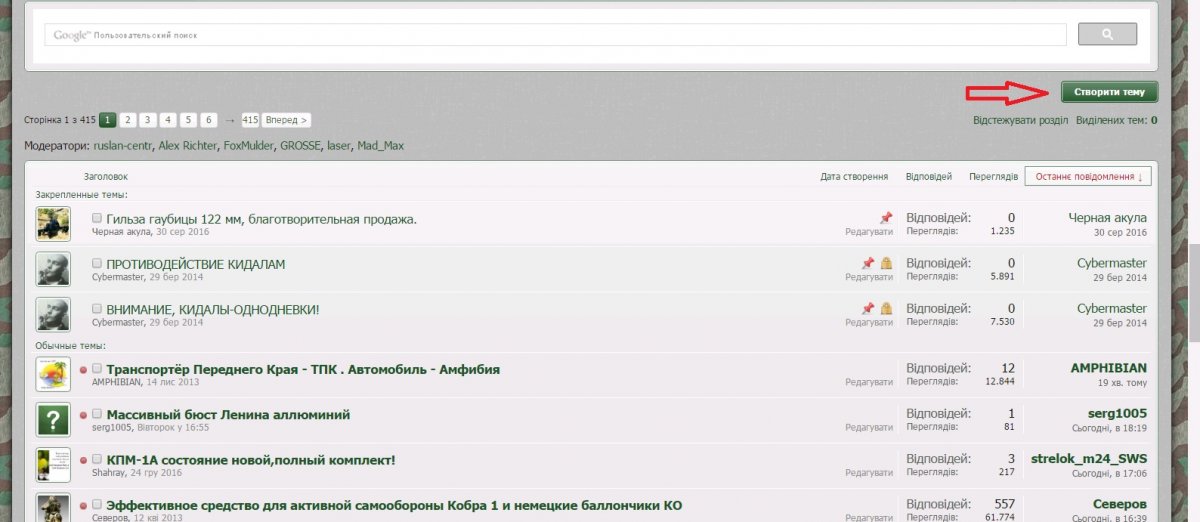The image size is (1200, 522).
Task: Open thread 'ПРОТИВОДЕЙСТВИЕ КИДАЛАМ'
Action: (x=196, y=264)
